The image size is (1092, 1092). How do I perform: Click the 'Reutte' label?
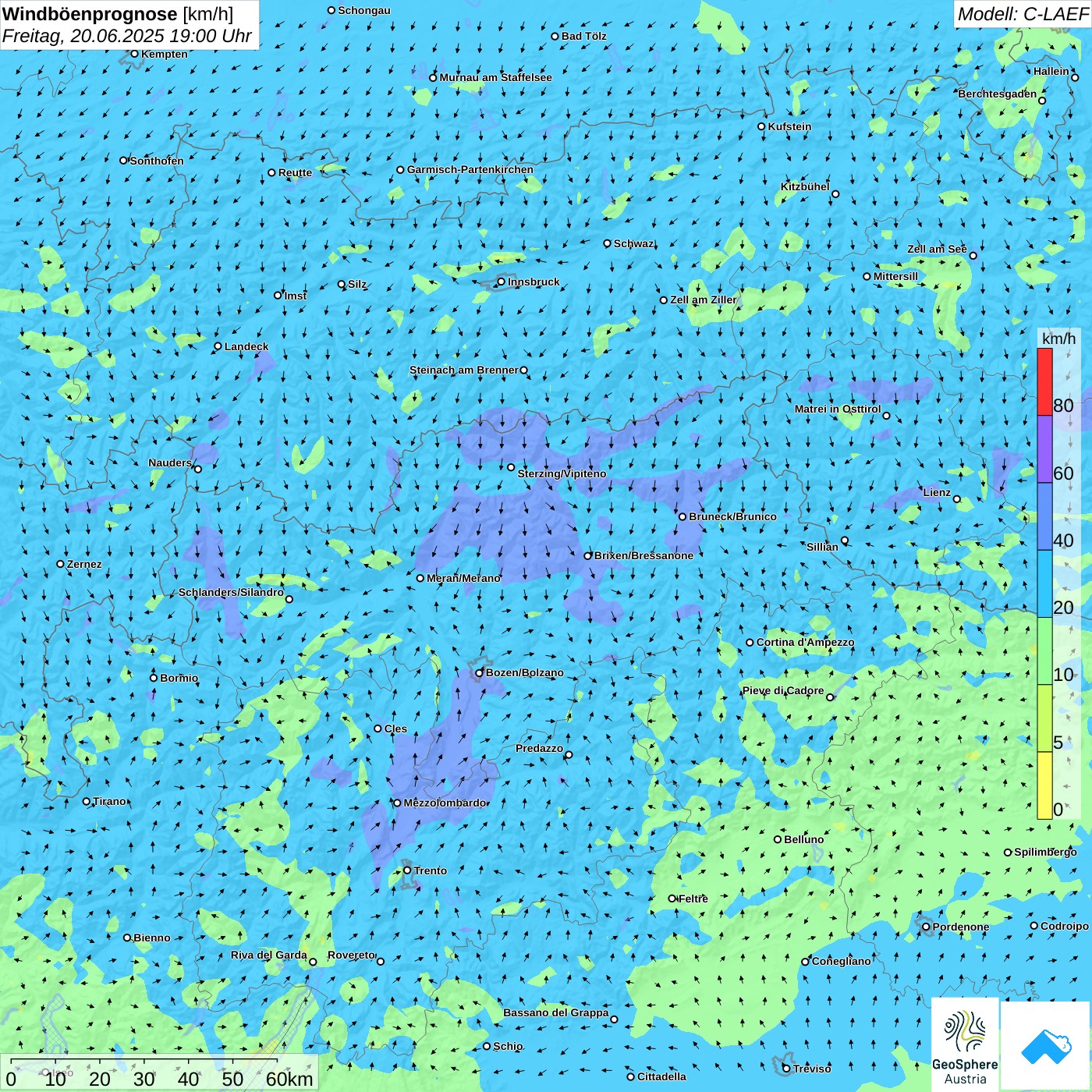click(295, 172)
